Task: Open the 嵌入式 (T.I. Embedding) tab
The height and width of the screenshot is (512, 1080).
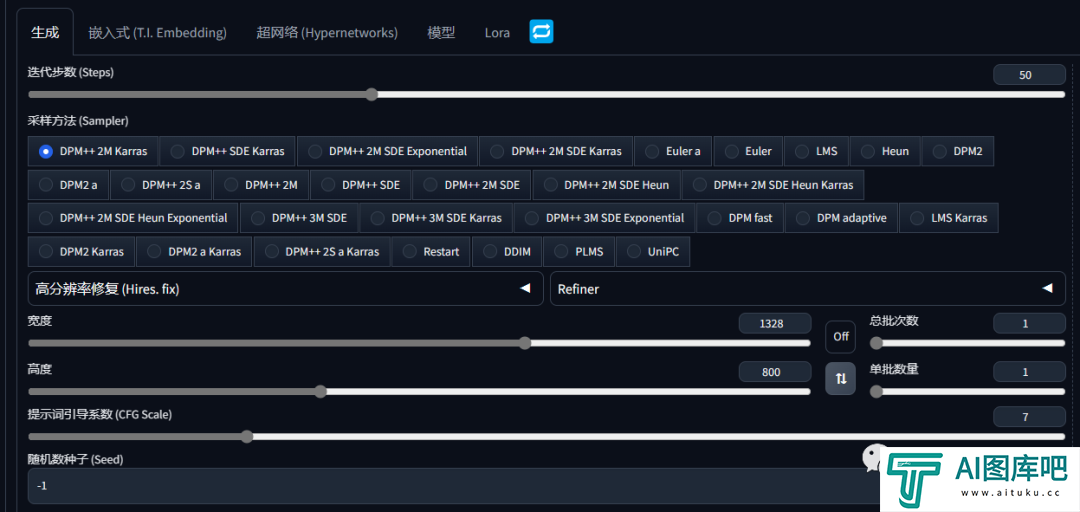Action: pos(157,33)
